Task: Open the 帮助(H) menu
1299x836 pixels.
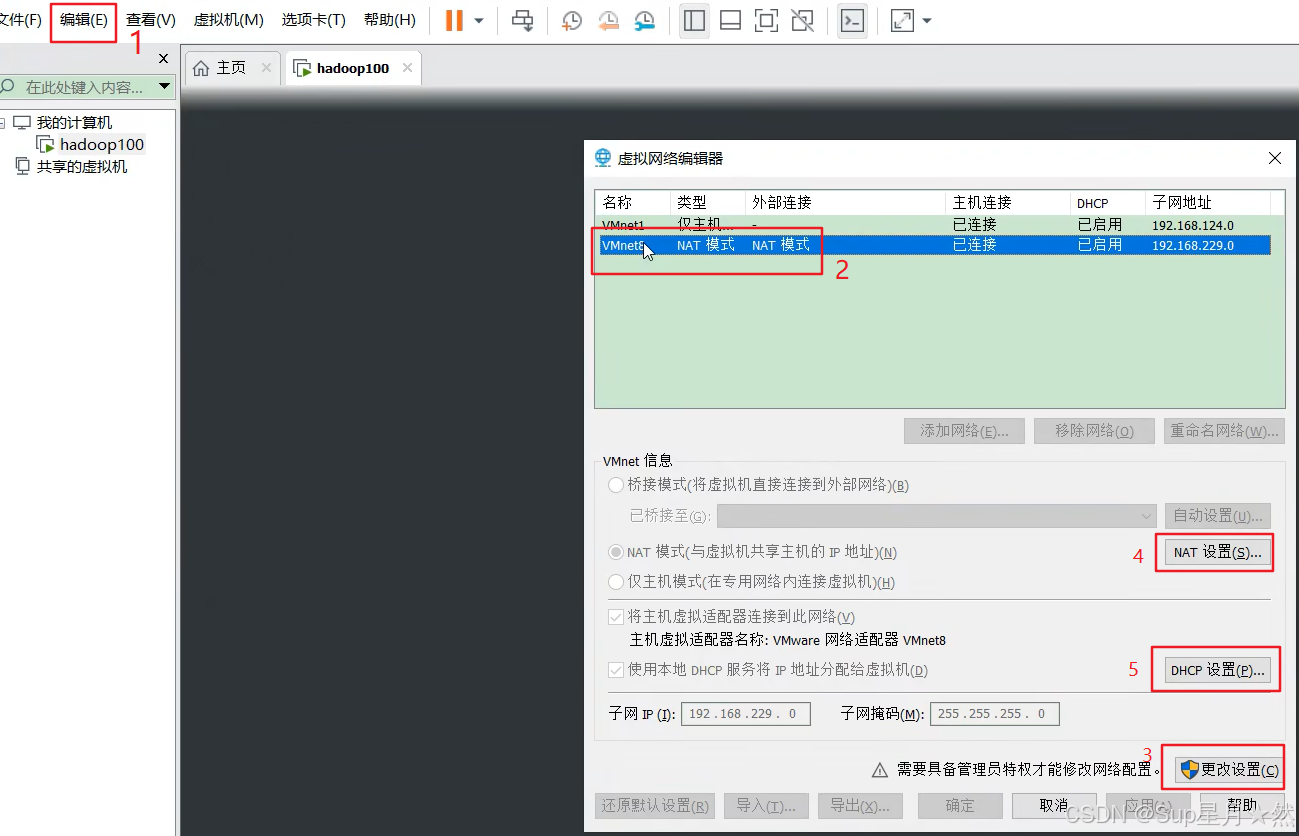Action: click(x=389, y=20)
